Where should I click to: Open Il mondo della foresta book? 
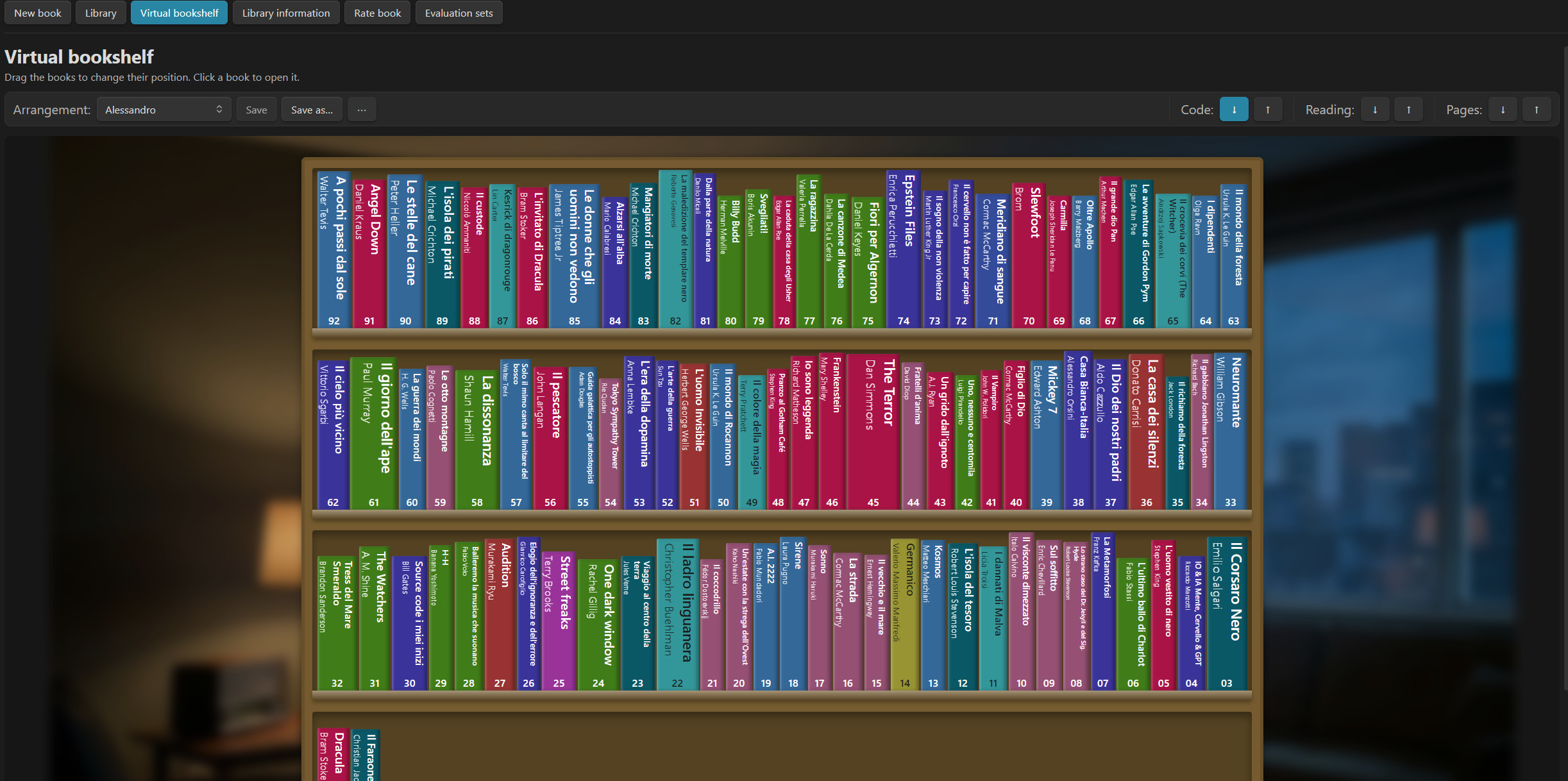tap(1233, 256)
